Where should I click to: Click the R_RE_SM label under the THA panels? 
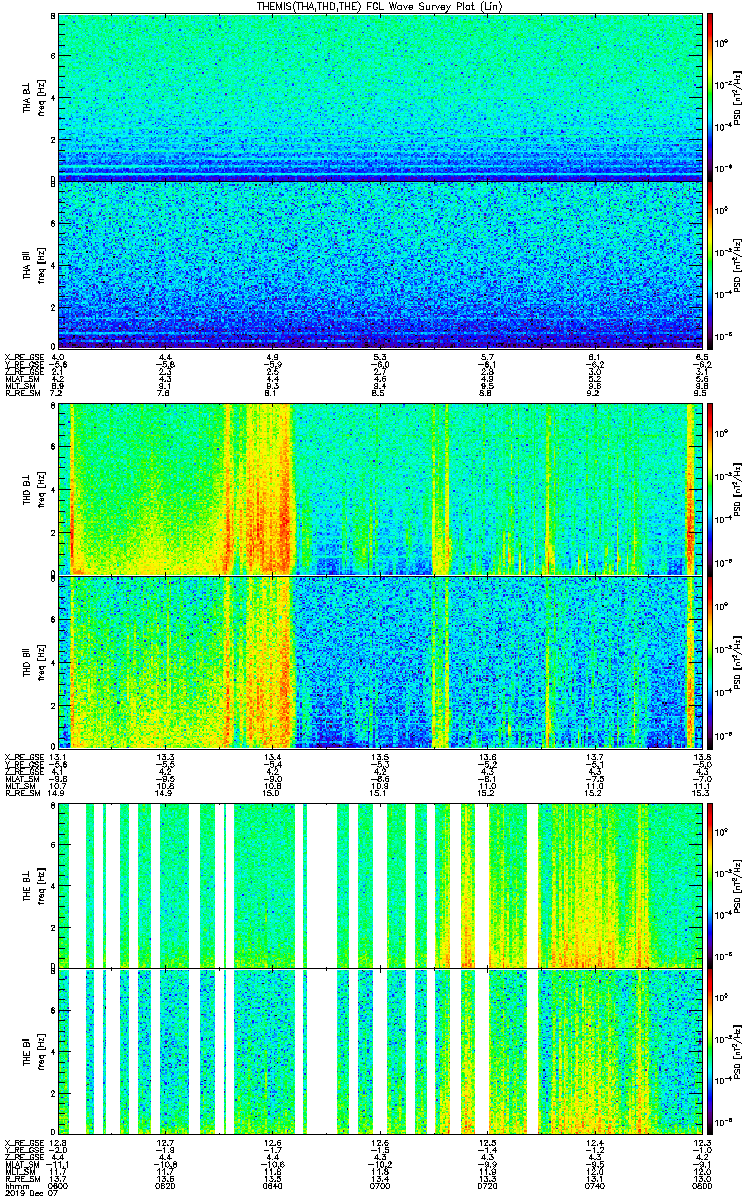coord(21,394)
